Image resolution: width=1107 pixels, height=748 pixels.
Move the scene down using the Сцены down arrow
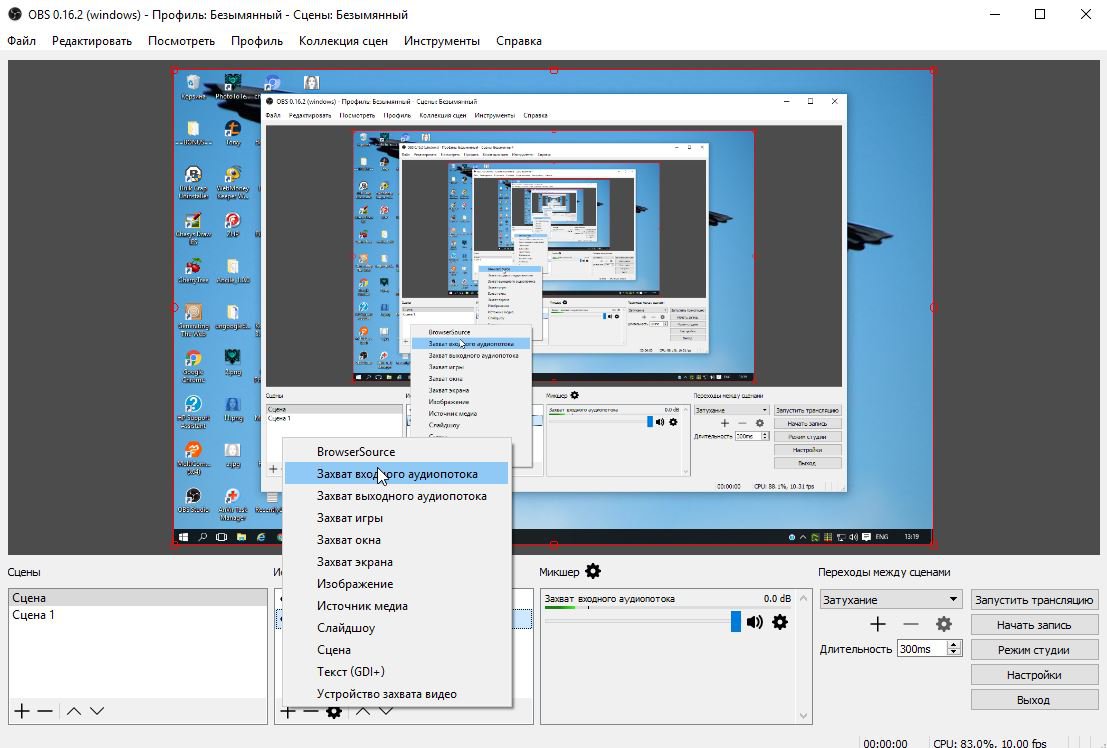click(97, 711)
